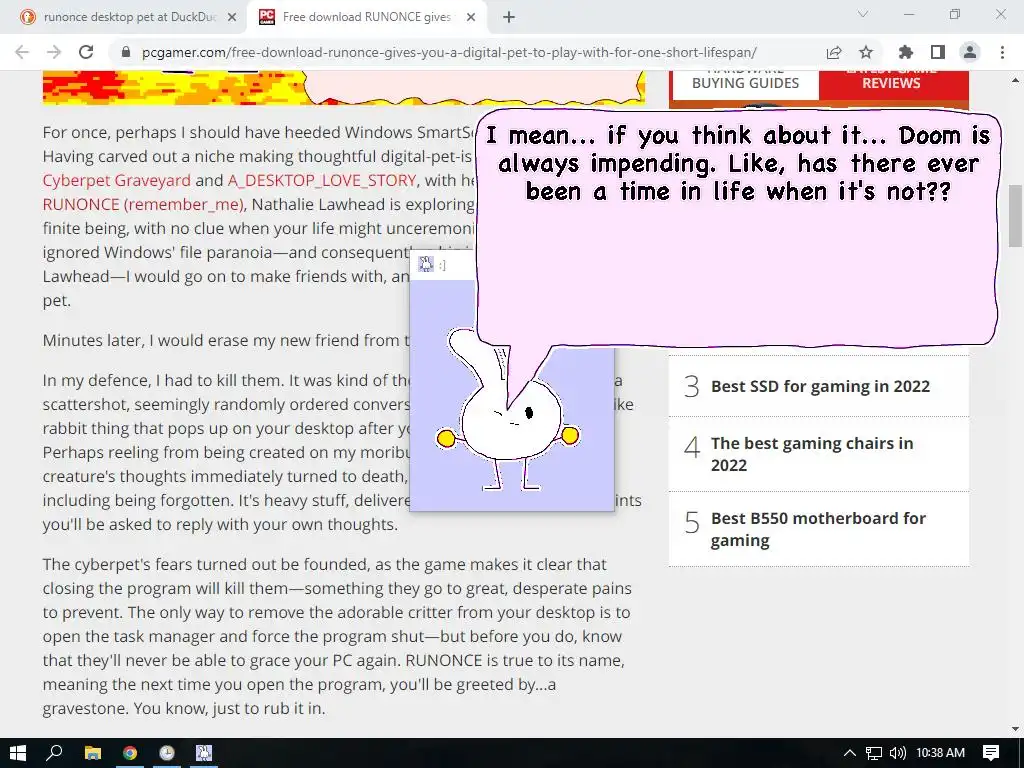Viewport: 1024px width, 768px height.
Task: Show hidden system tray icons
Action: [x=850, y=753]
